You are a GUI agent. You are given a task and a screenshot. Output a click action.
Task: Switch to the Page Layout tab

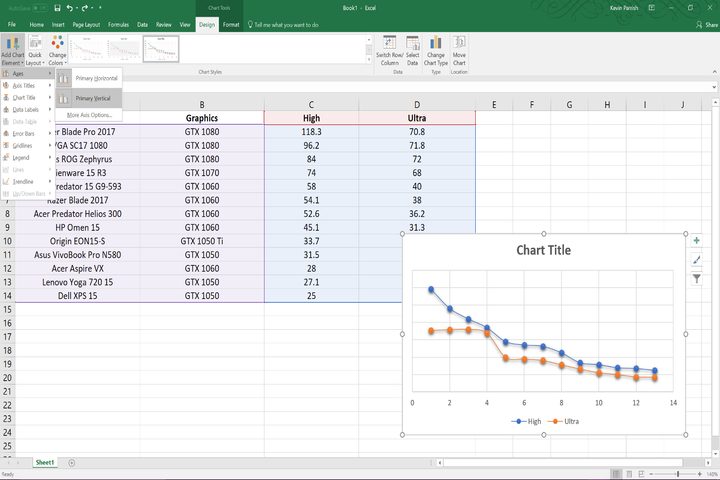point(86,25)
